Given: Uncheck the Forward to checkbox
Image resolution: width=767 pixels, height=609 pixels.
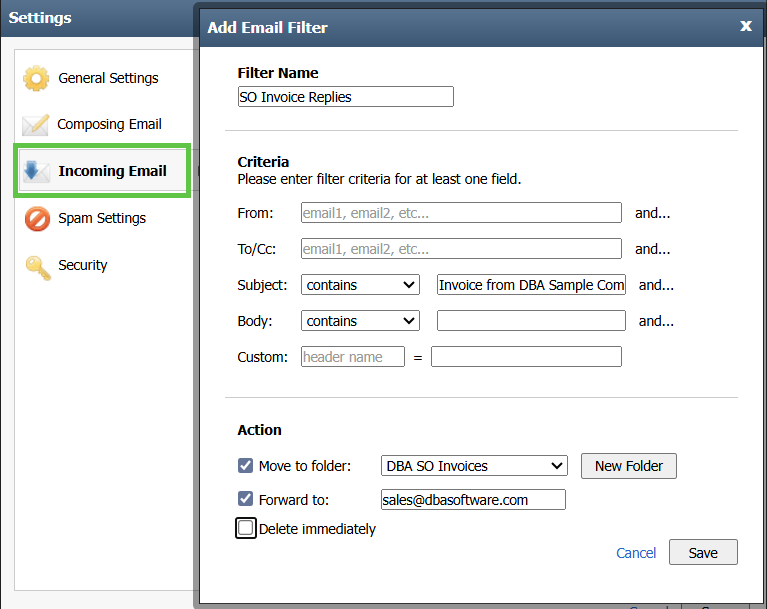Looking at the screenshot, I should pos(246,499).
